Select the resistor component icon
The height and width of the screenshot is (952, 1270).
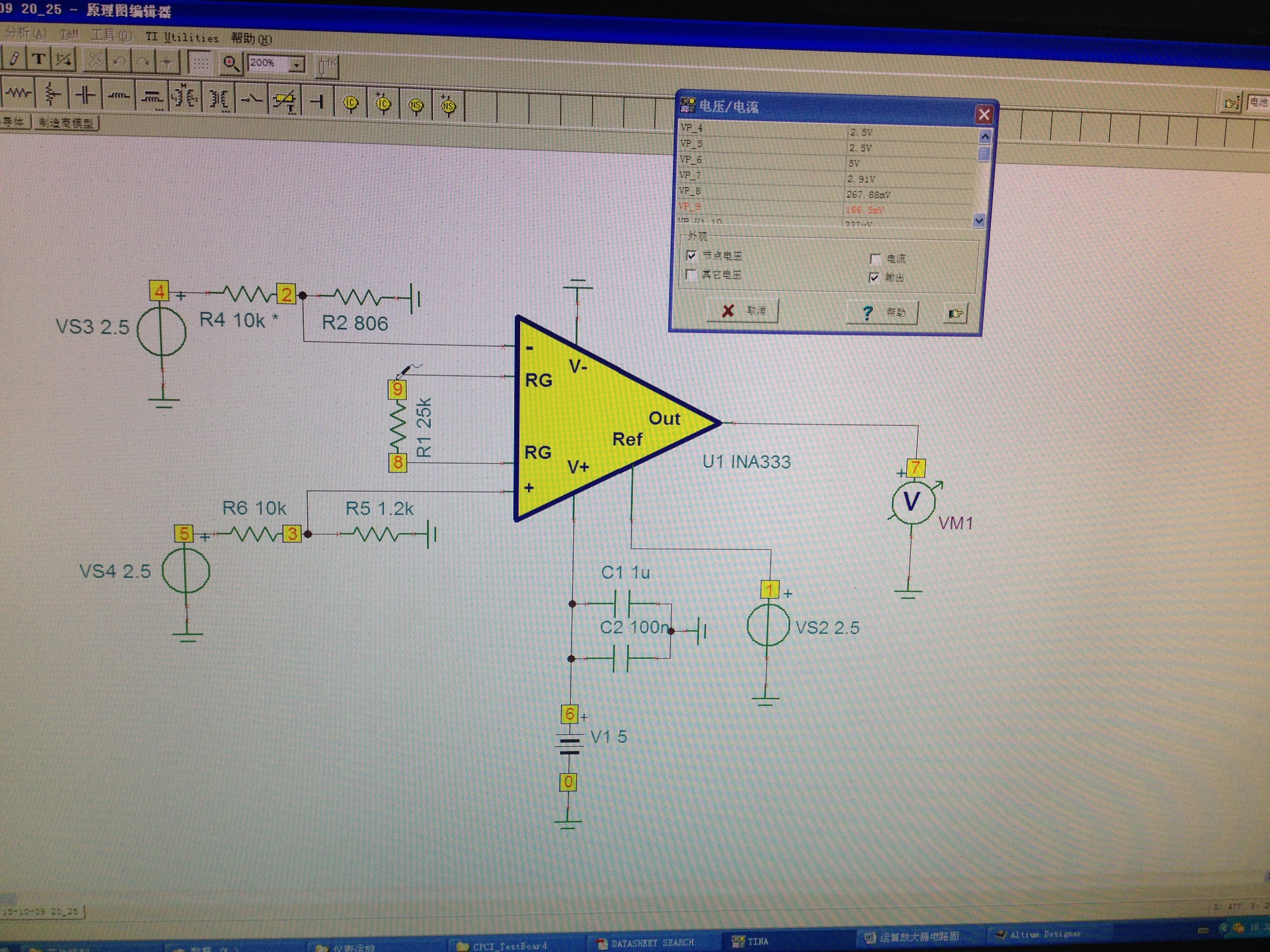[x=18, y=94]
